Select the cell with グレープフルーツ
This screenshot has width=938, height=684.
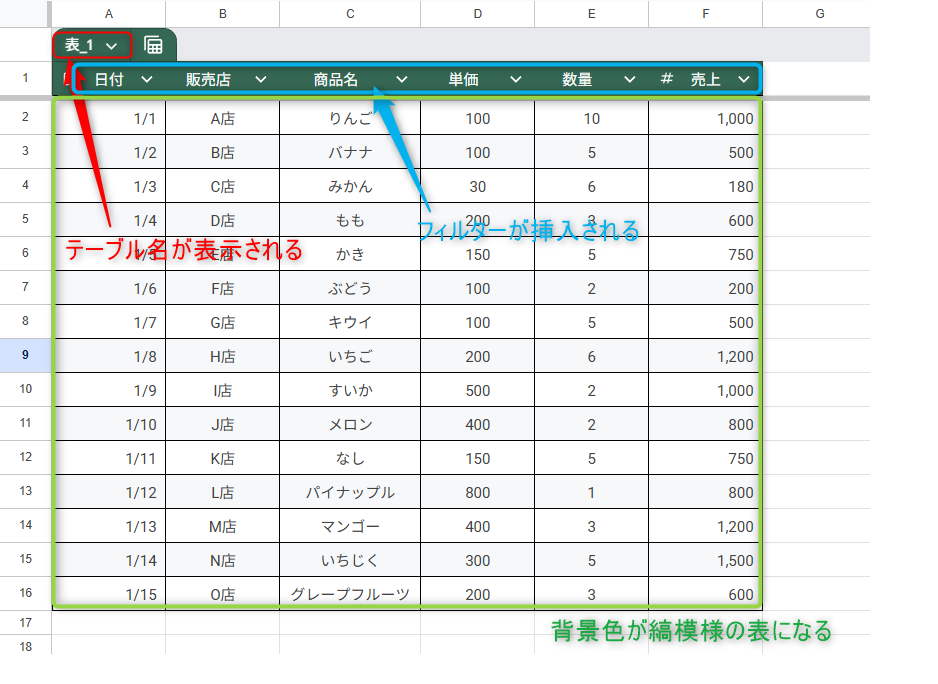click(x=350, y=594)
